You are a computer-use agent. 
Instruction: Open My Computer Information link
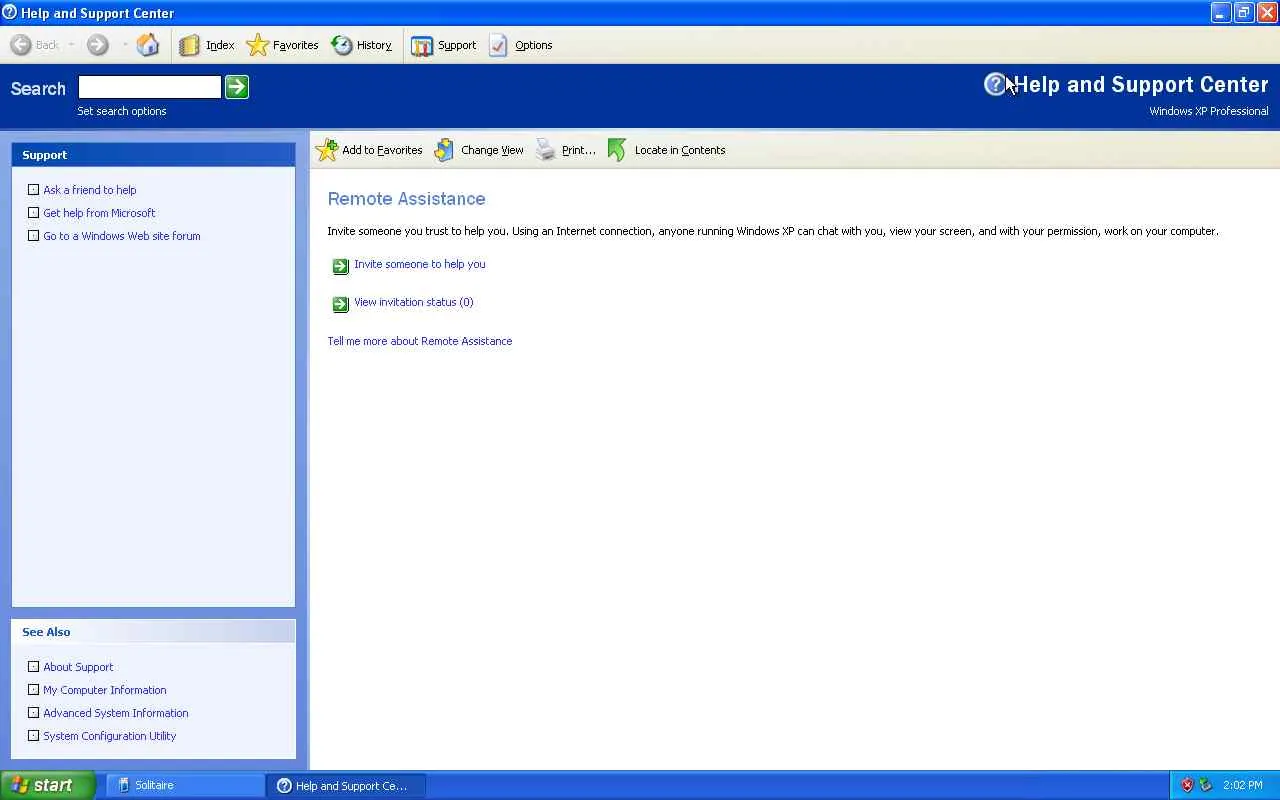click(x=105, y=690)
